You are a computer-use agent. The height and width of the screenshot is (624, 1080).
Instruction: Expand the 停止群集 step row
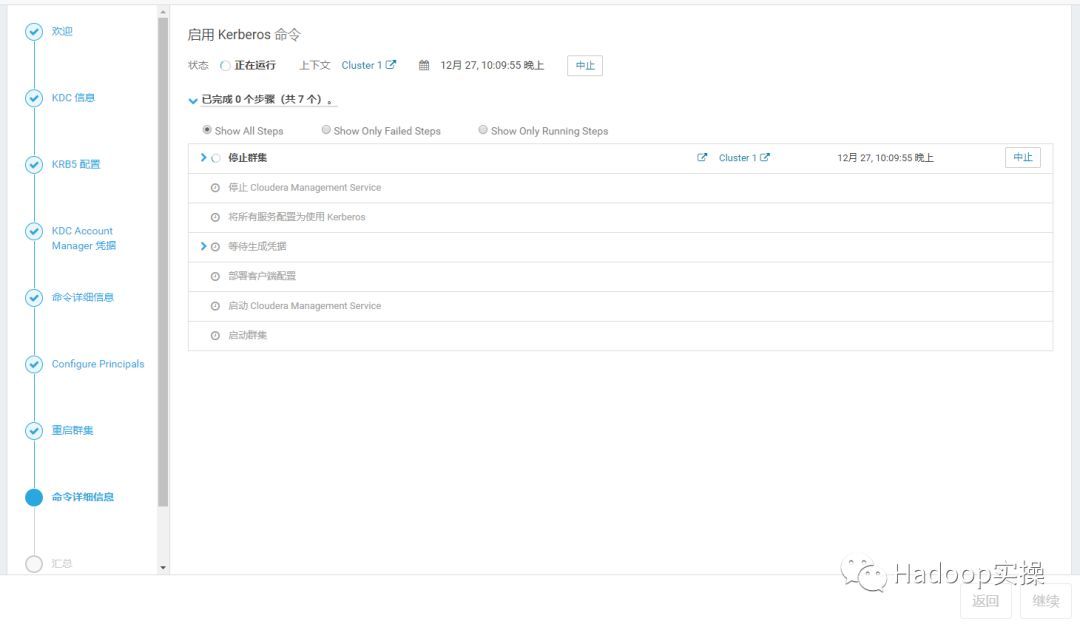[x=203, y=158]
